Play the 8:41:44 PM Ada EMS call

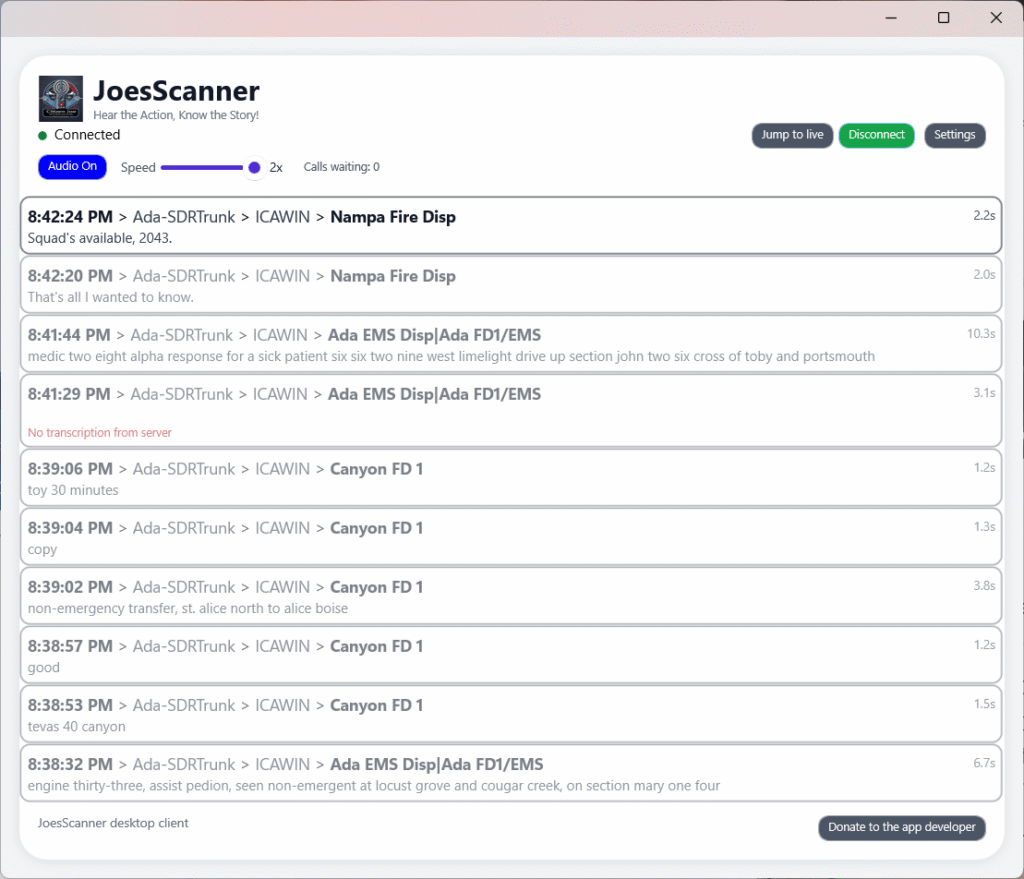(x=510, y=344)
